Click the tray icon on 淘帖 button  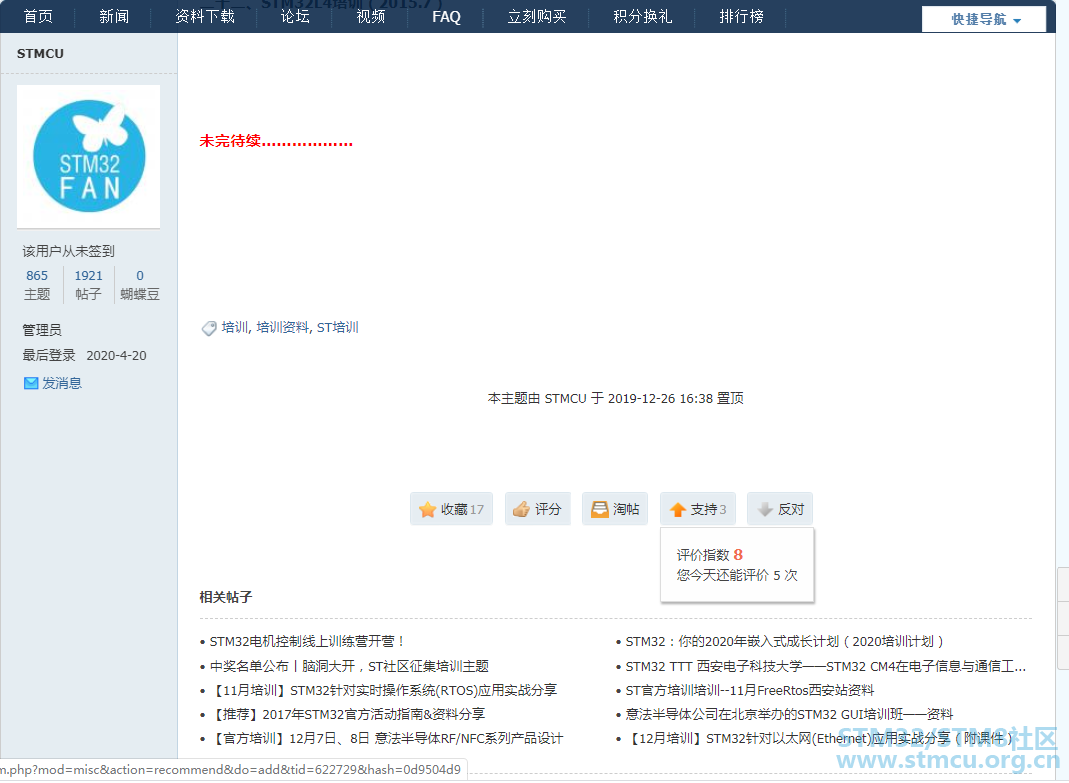pos(599,509)
